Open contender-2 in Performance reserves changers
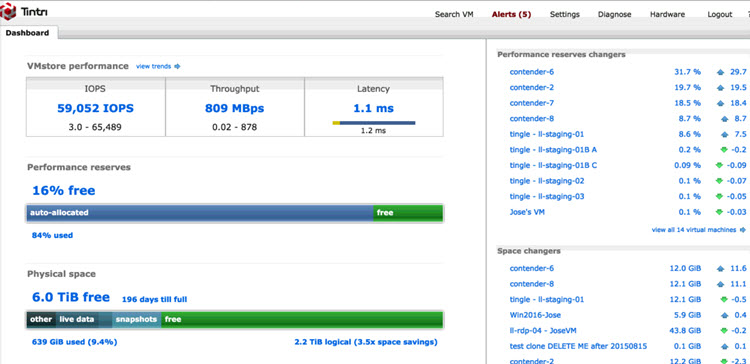 coord(531,88)
